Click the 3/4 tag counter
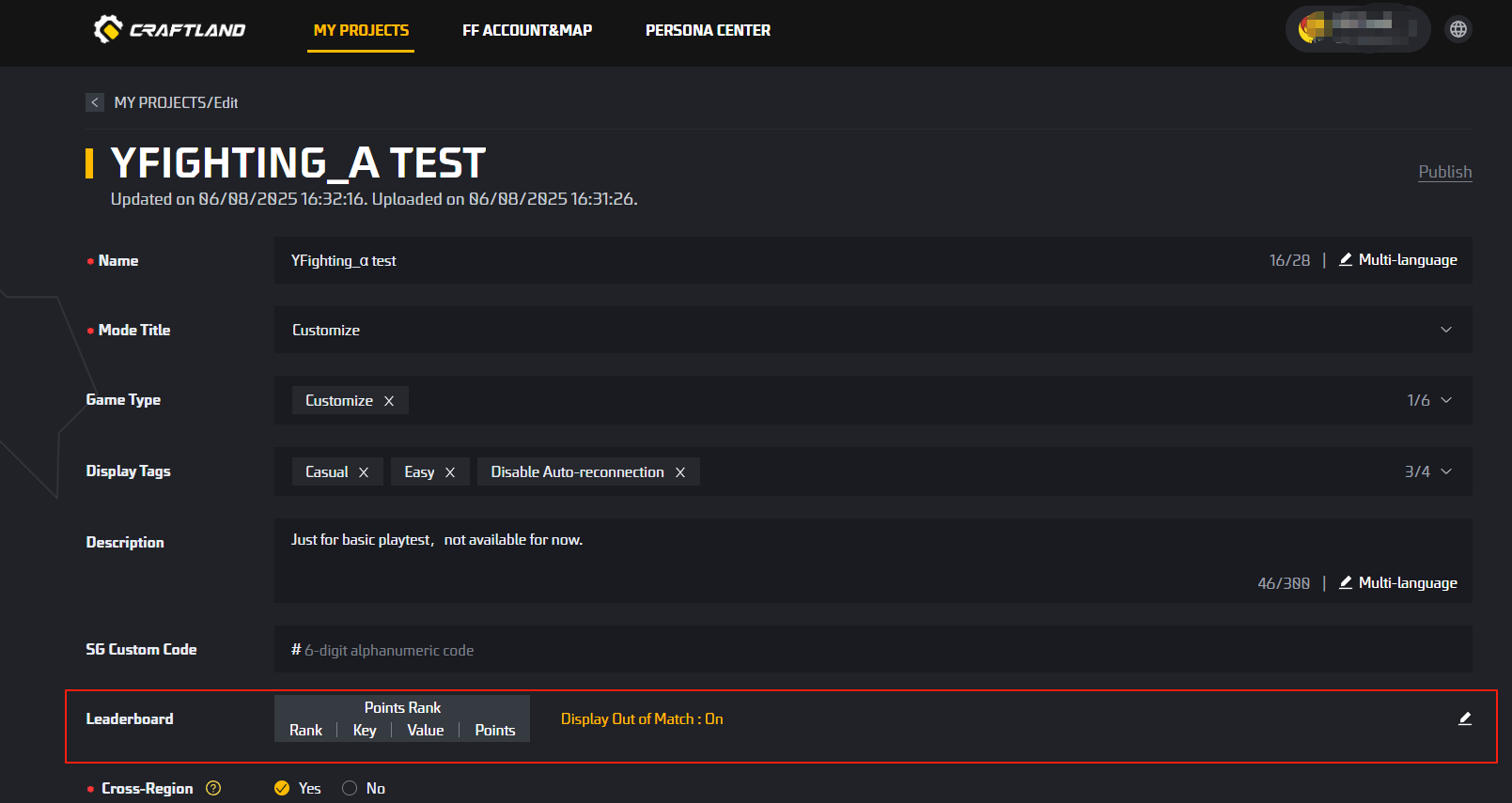The width and height of the screenshot is (1512, 803). coord(1417,471)
